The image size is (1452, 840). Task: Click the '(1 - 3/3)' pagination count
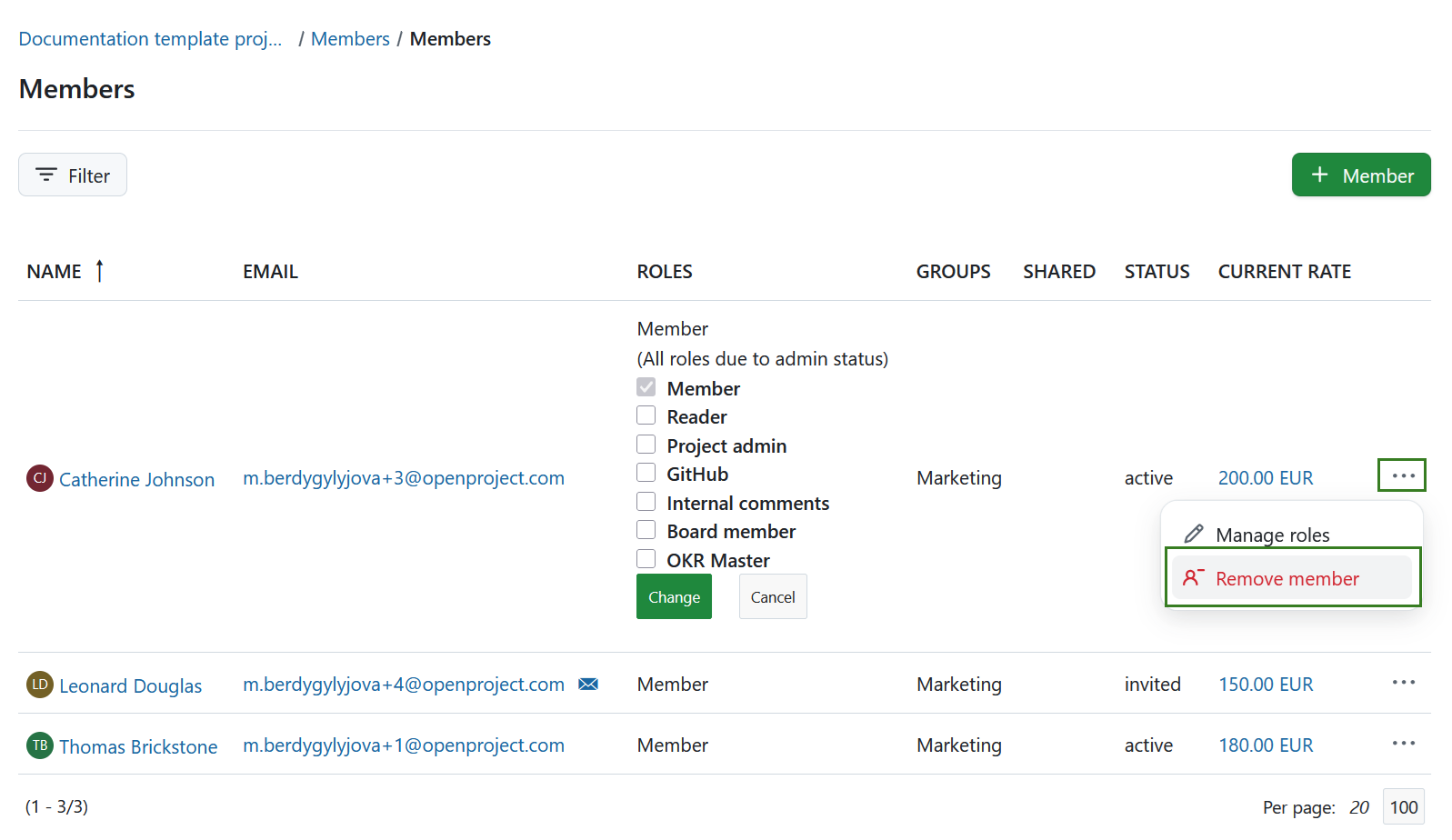point(56,806)
